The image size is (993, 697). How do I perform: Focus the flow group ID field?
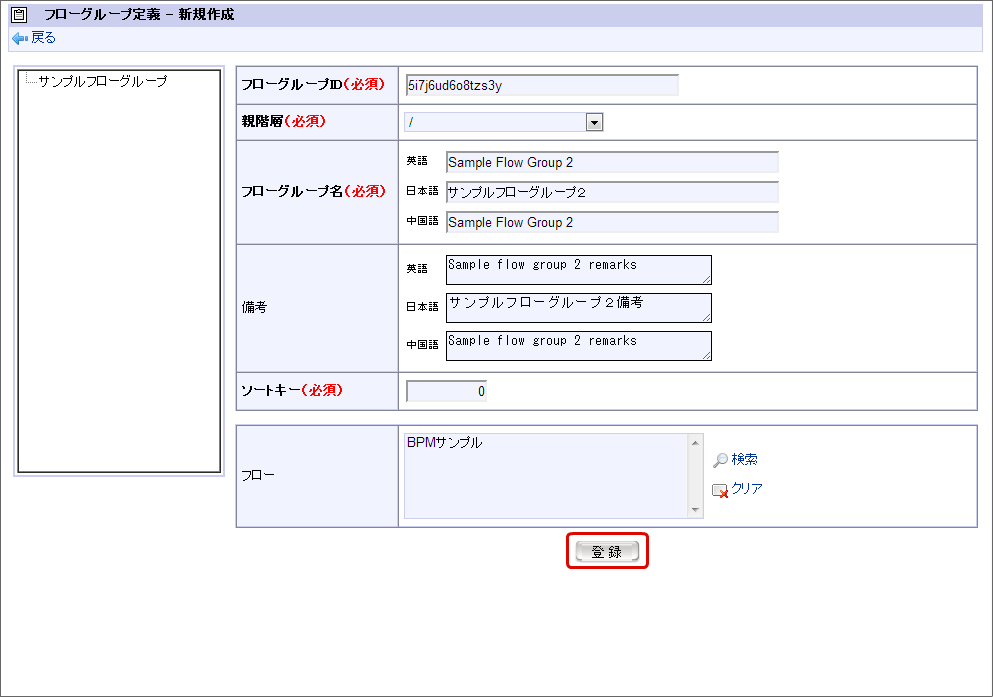click(541, 85)
